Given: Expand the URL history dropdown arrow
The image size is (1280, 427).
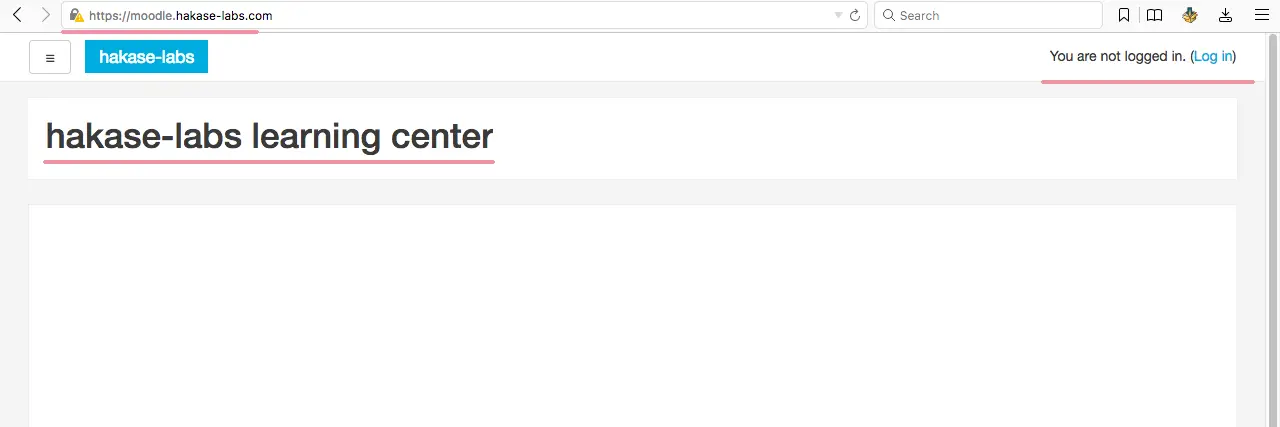Looking at the screenshot, I should point(838,16).
